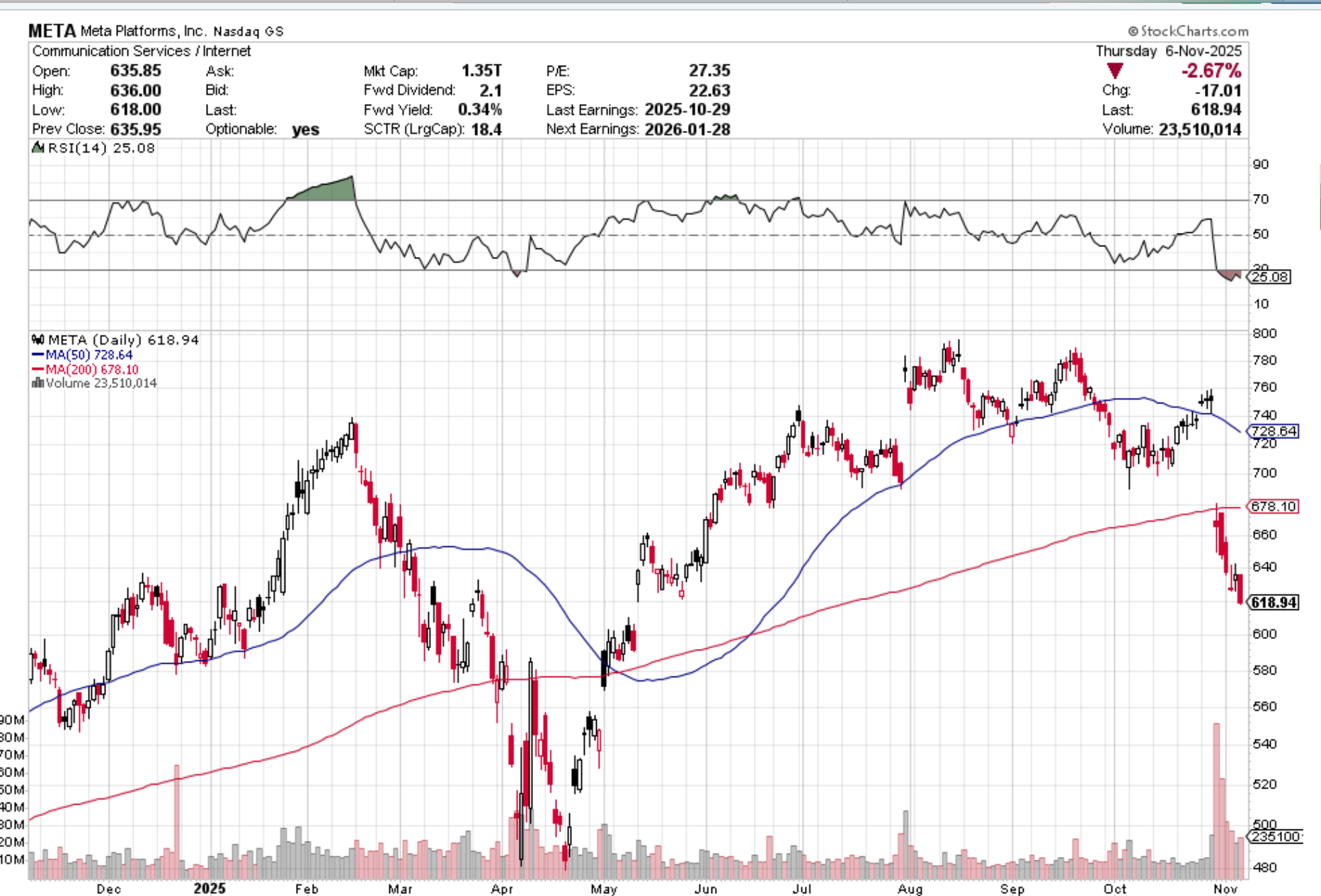Click the blue MA(50) legend line swatch
This screenshot has width=1321, height=896.
point(38,355)
